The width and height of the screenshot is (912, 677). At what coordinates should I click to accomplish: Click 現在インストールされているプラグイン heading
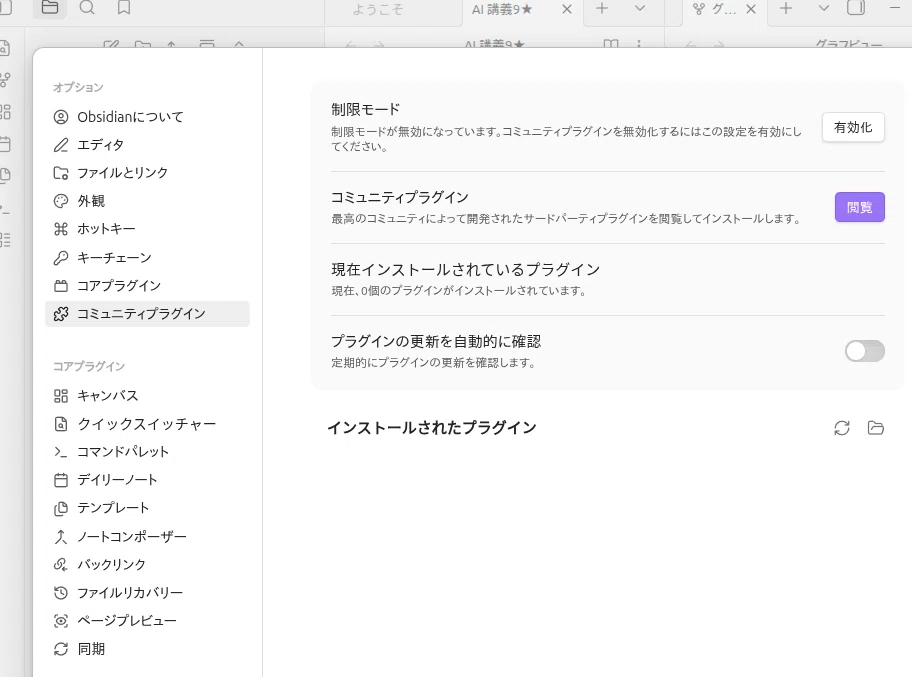465,270
